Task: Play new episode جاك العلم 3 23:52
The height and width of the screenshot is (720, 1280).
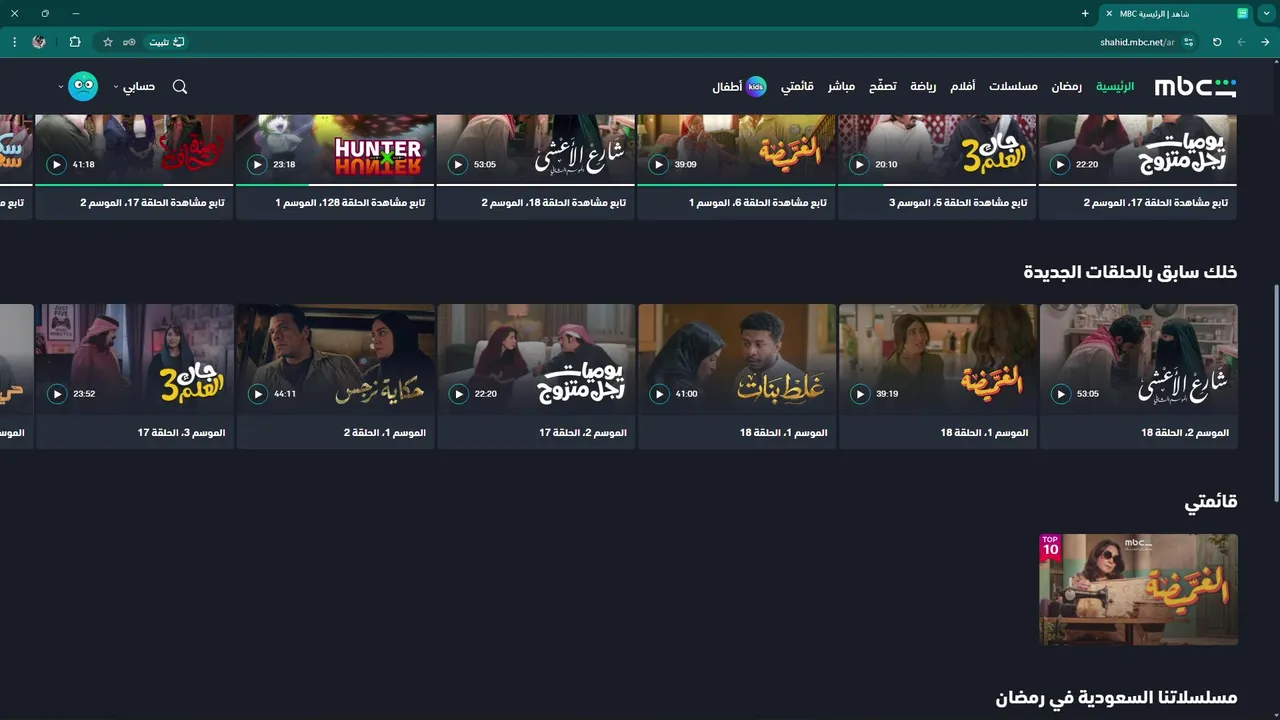Action: tap(57, 394)
